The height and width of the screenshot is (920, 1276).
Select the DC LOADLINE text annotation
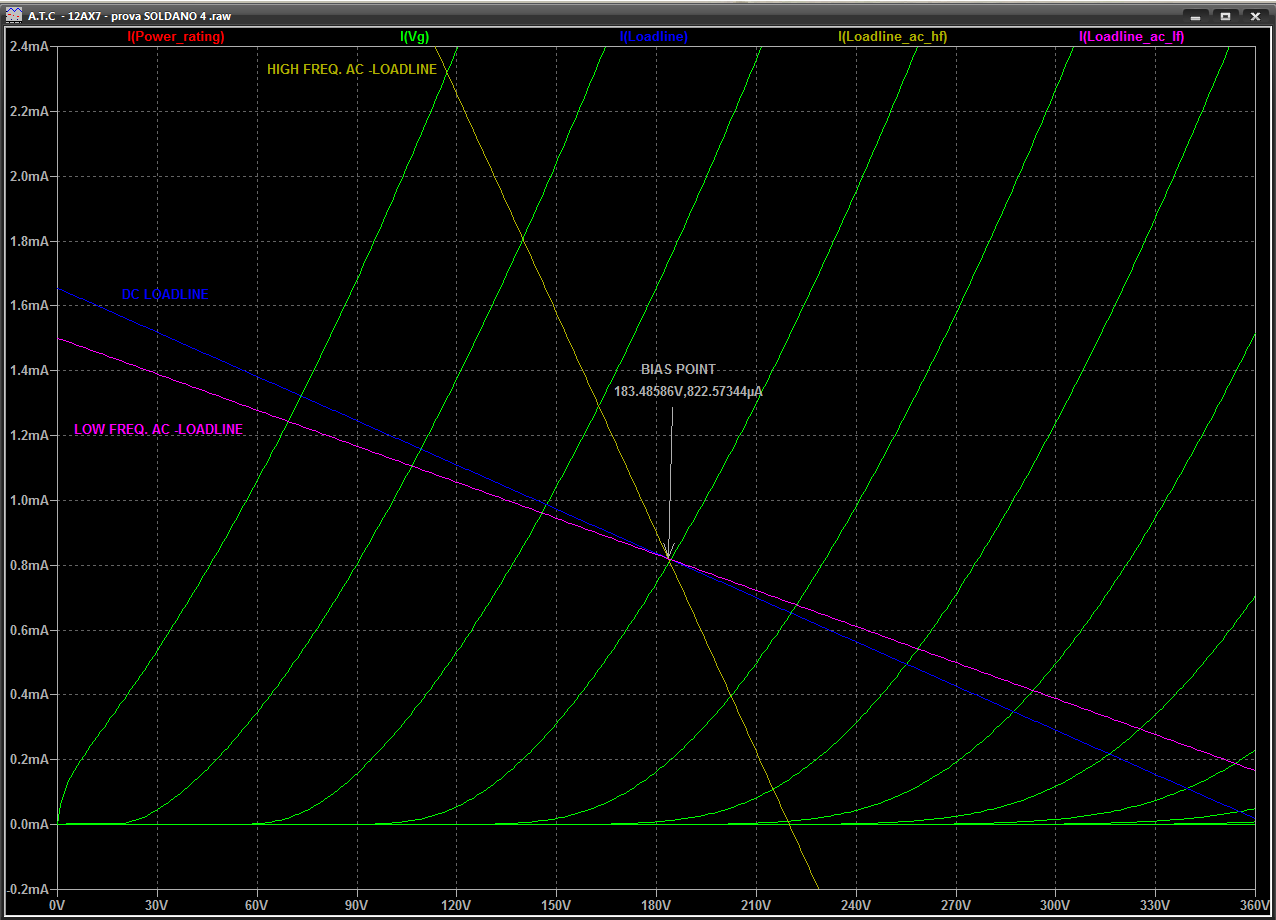[x=165, y=295]
